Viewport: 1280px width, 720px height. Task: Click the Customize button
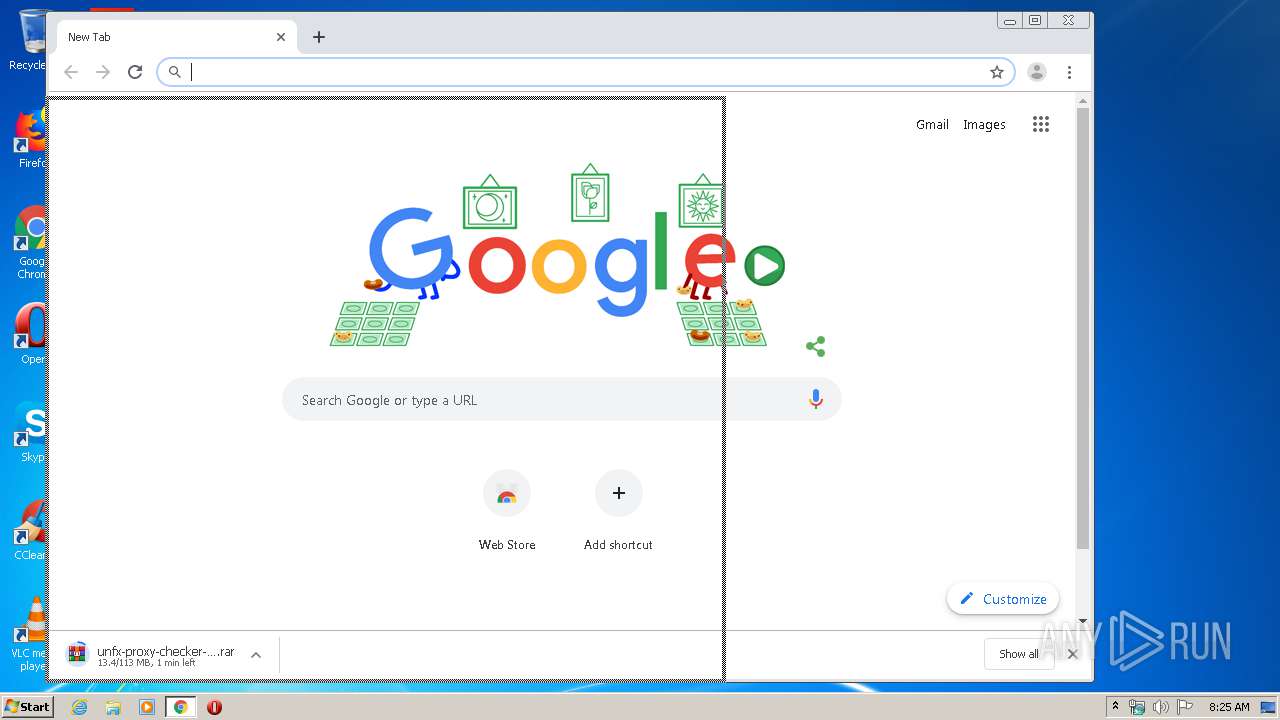pos(1003,599)
